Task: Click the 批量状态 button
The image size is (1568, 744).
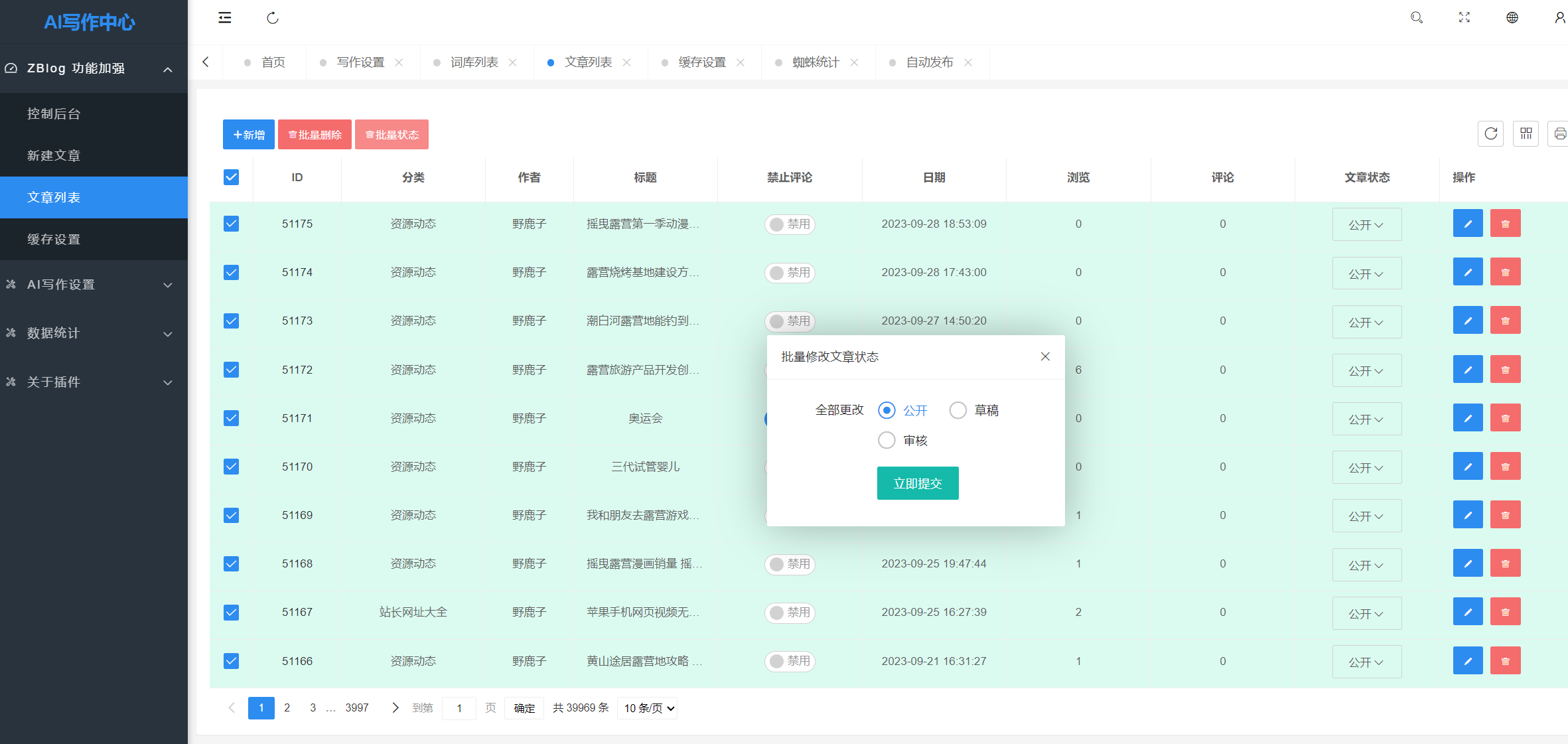Action: tap(392, 135)
